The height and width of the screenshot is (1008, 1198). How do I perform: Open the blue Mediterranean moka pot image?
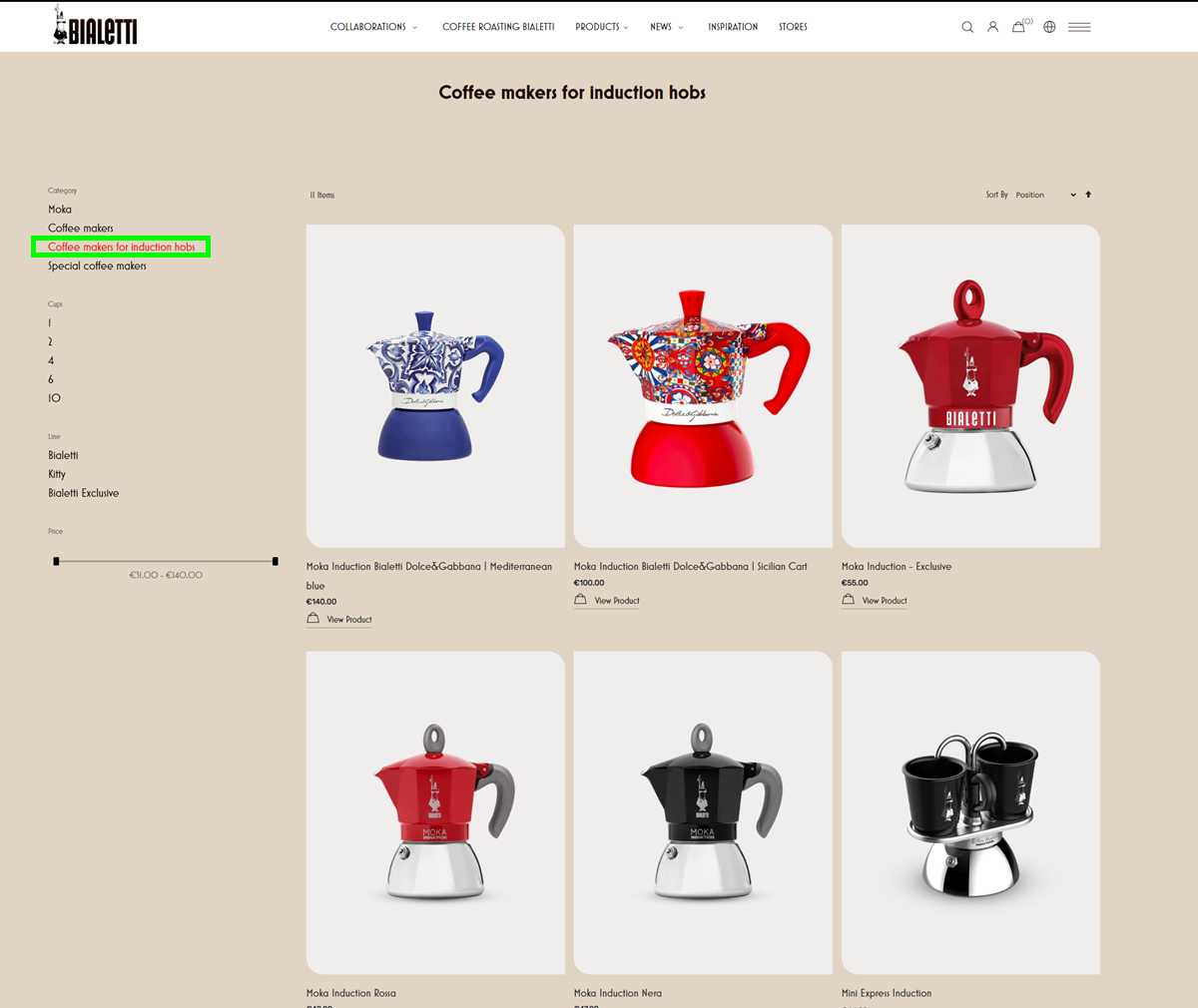click(x=435, y=386)
